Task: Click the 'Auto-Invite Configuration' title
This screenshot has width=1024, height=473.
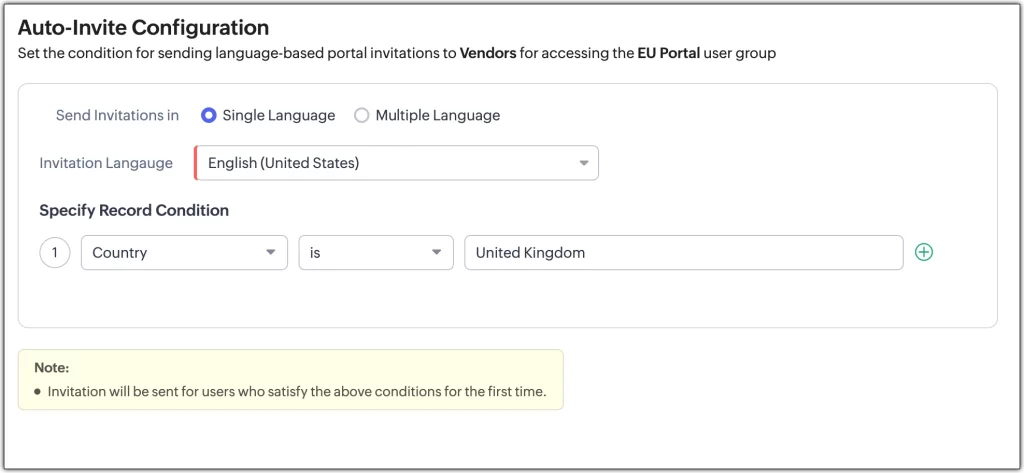Action: click(143, 27)
